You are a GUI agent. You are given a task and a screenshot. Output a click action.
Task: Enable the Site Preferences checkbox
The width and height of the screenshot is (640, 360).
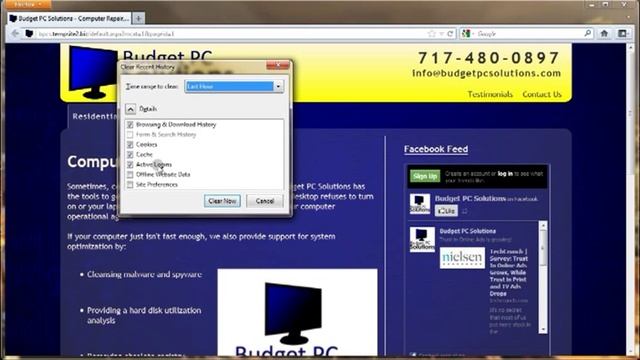pyautogui.click(x=130, y=184)
